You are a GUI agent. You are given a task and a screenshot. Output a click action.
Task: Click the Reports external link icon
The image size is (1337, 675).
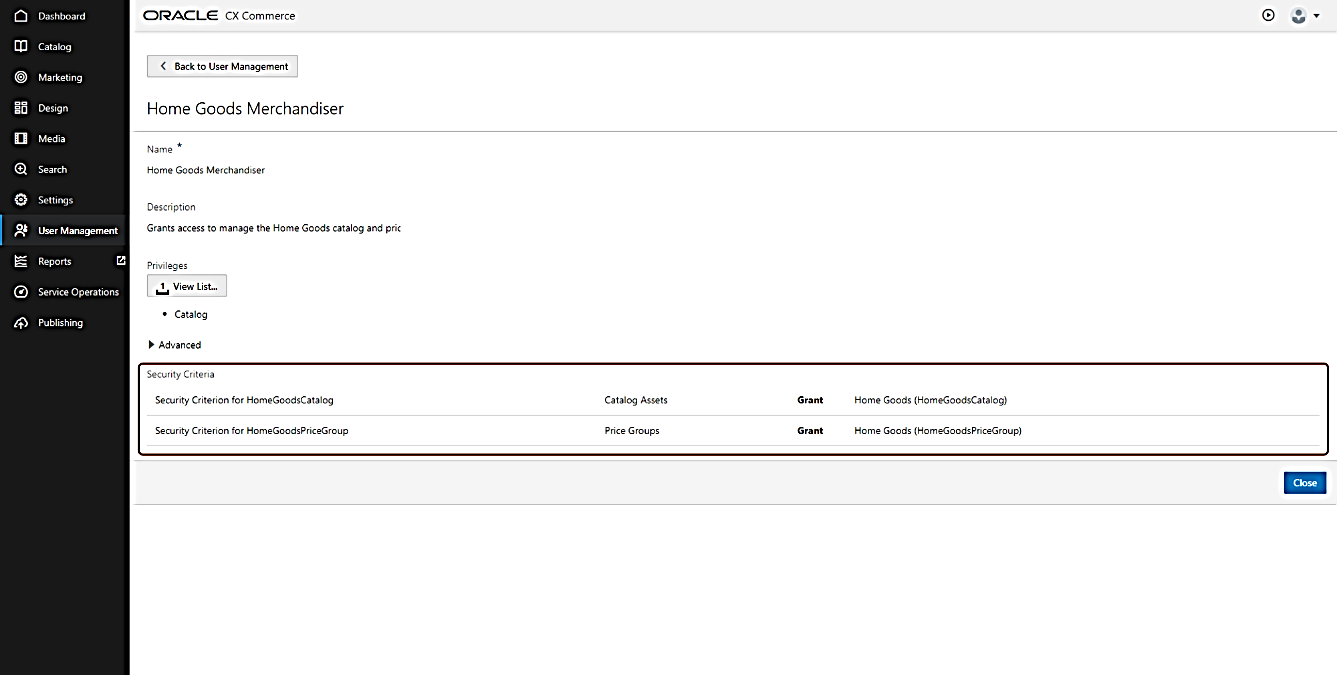pyautogui.click(x=121, y=261)
